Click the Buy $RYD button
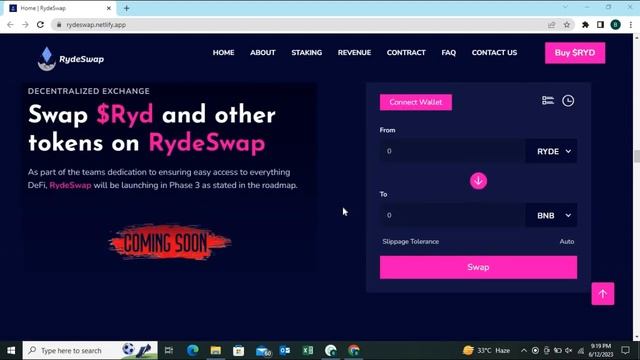Viewport: 640px width, 360px height. point(575,53)
